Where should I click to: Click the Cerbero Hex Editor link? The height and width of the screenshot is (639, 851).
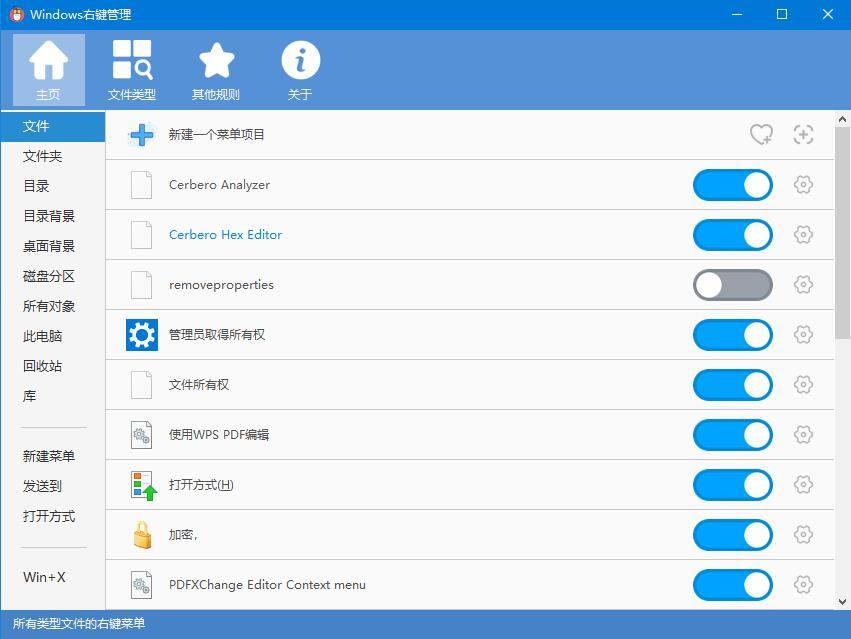click(223, 235)
